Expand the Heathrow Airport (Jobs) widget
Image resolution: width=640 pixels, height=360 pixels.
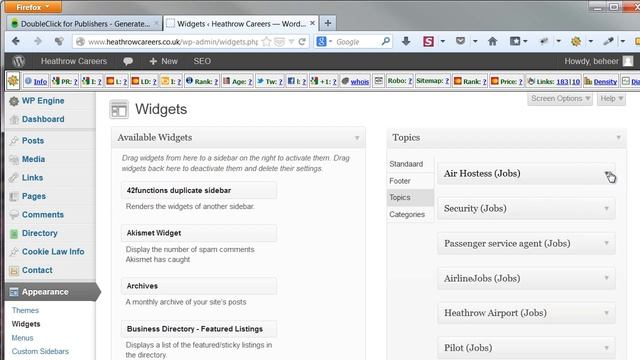[x=607, y=313]
